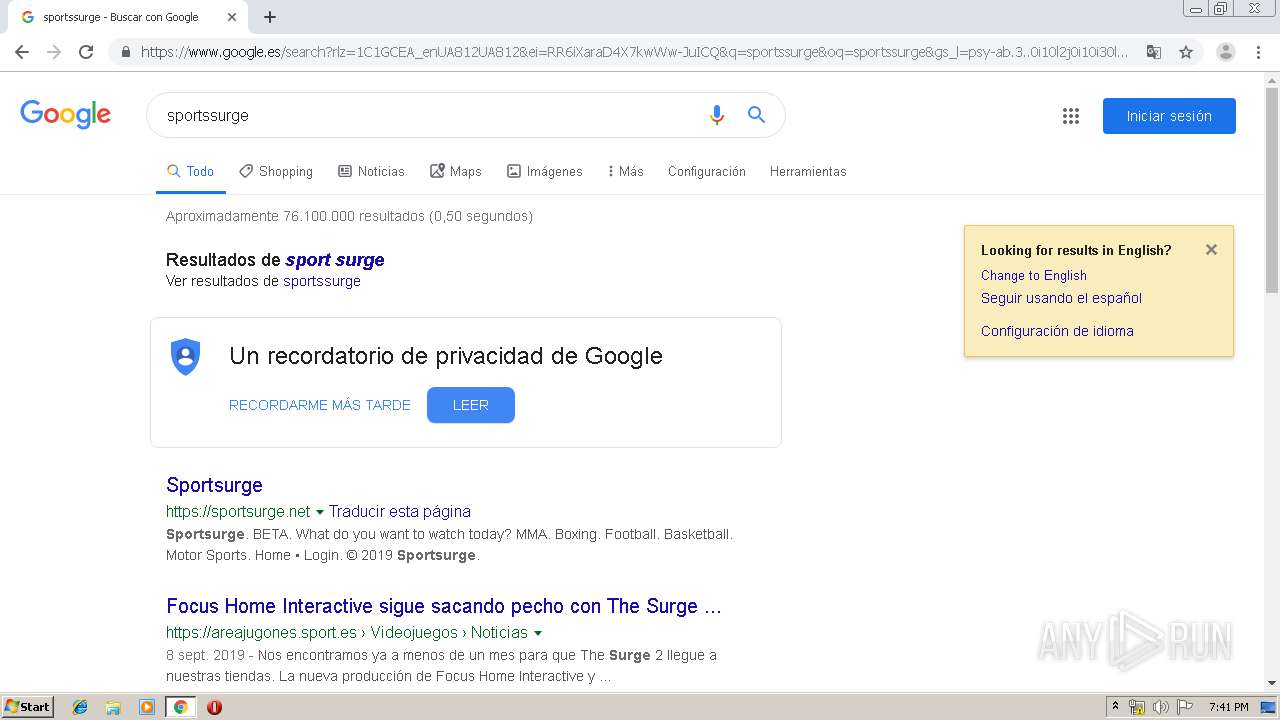Click RECORDARME MÁS TARDE
Screen dimensions: 1280x720
(x=320, y=405)
